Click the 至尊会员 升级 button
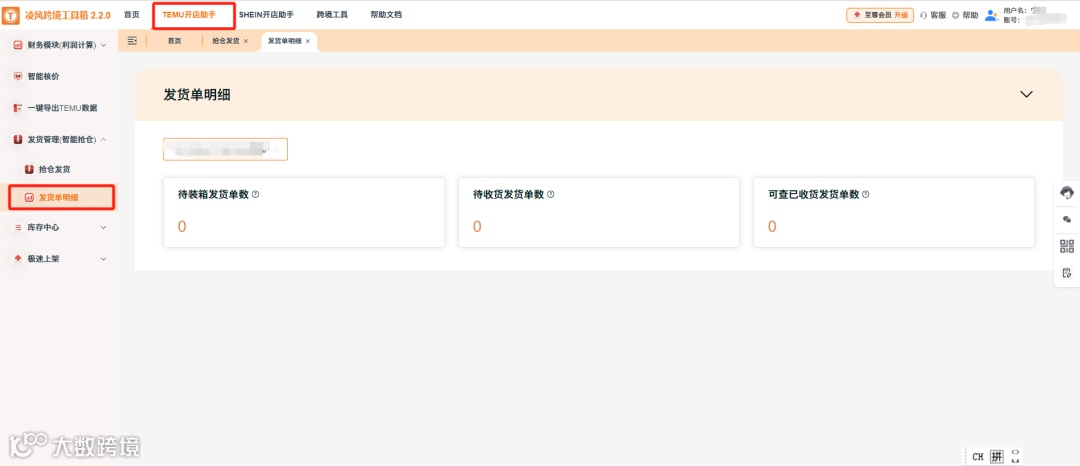 pos(880,15)
